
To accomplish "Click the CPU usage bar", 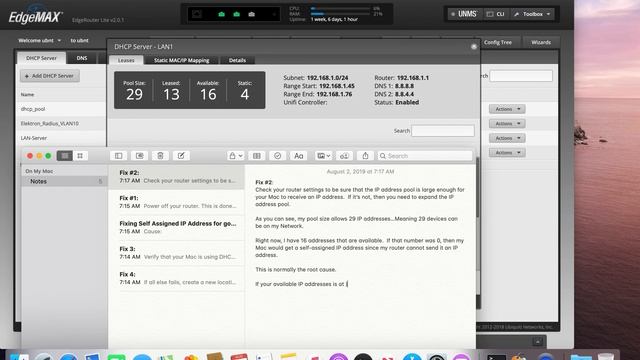I will [x=341, y=8].
